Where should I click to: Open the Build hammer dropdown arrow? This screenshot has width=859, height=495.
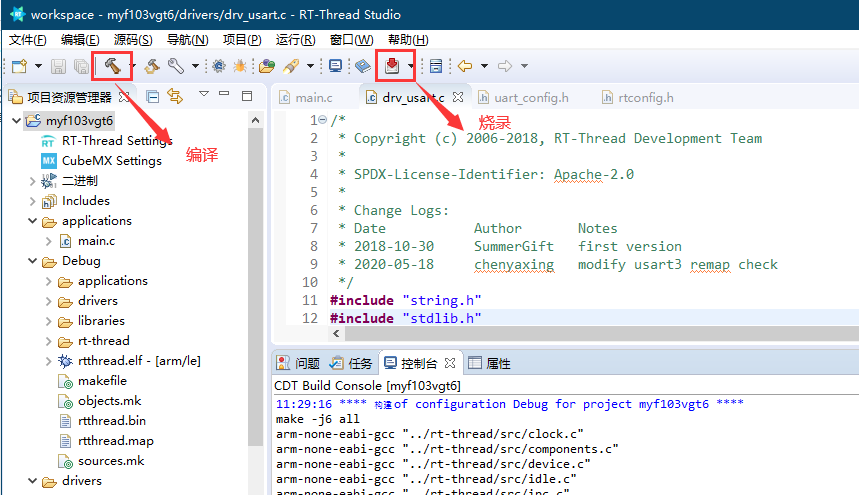[x=131, y=66]
